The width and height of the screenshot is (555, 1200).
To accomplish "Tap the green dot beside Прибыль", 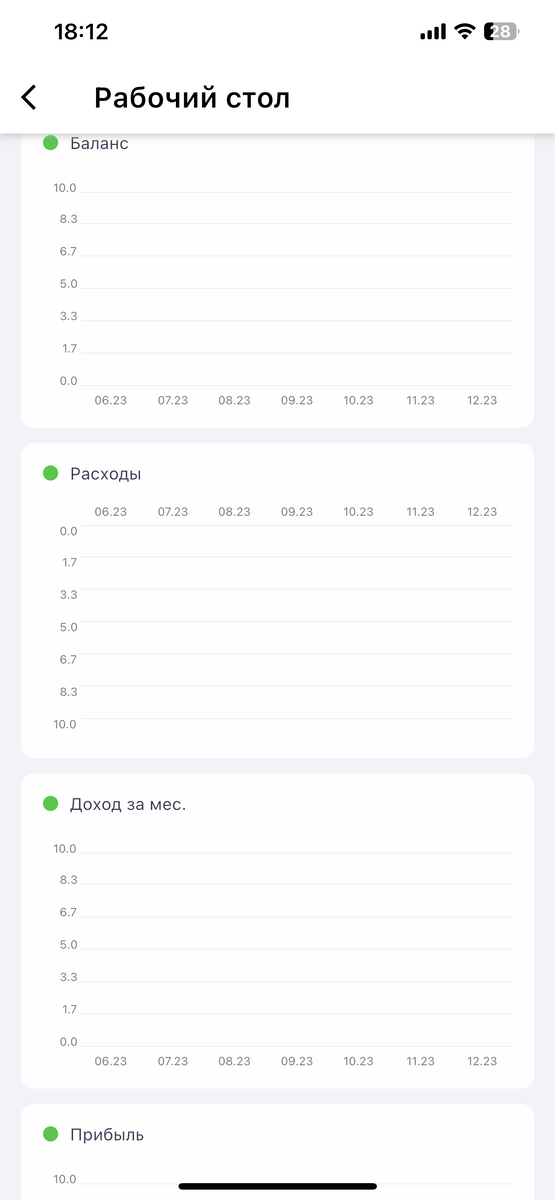I will pos(51,1134).
